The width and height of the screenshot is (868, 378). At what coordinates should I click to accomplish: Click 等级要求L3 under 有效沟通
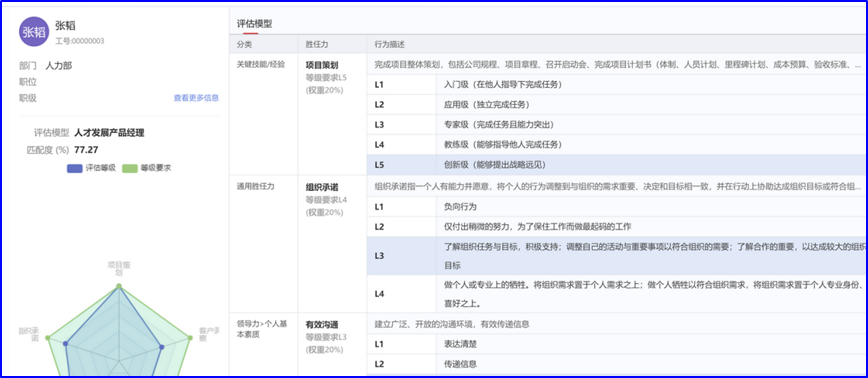click(x=327, y=337)
